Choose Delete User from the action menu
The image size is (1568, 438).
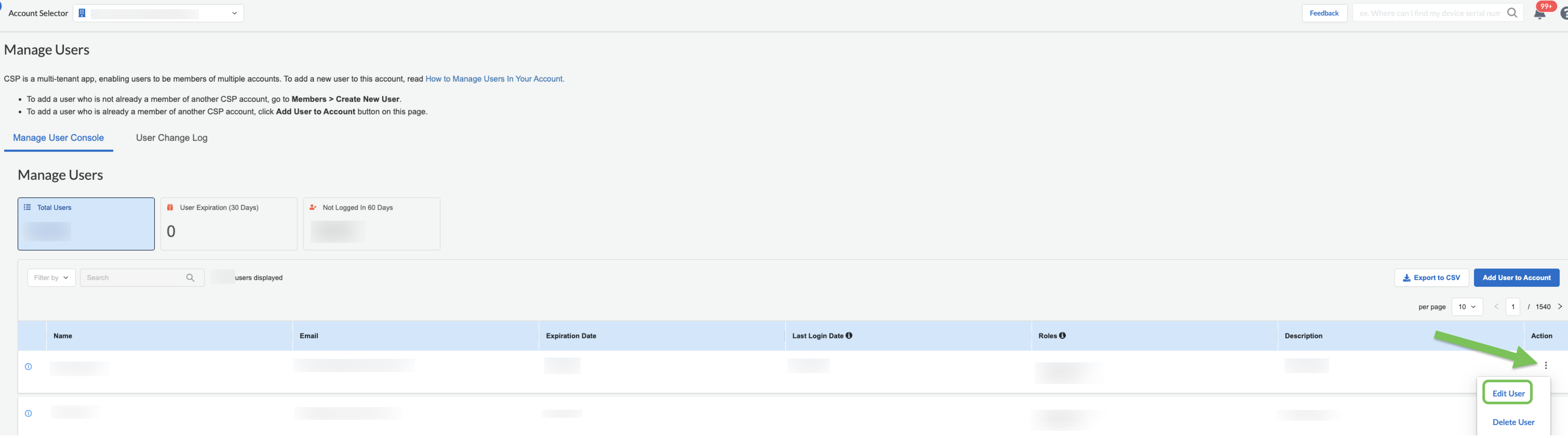(1513, 422)
